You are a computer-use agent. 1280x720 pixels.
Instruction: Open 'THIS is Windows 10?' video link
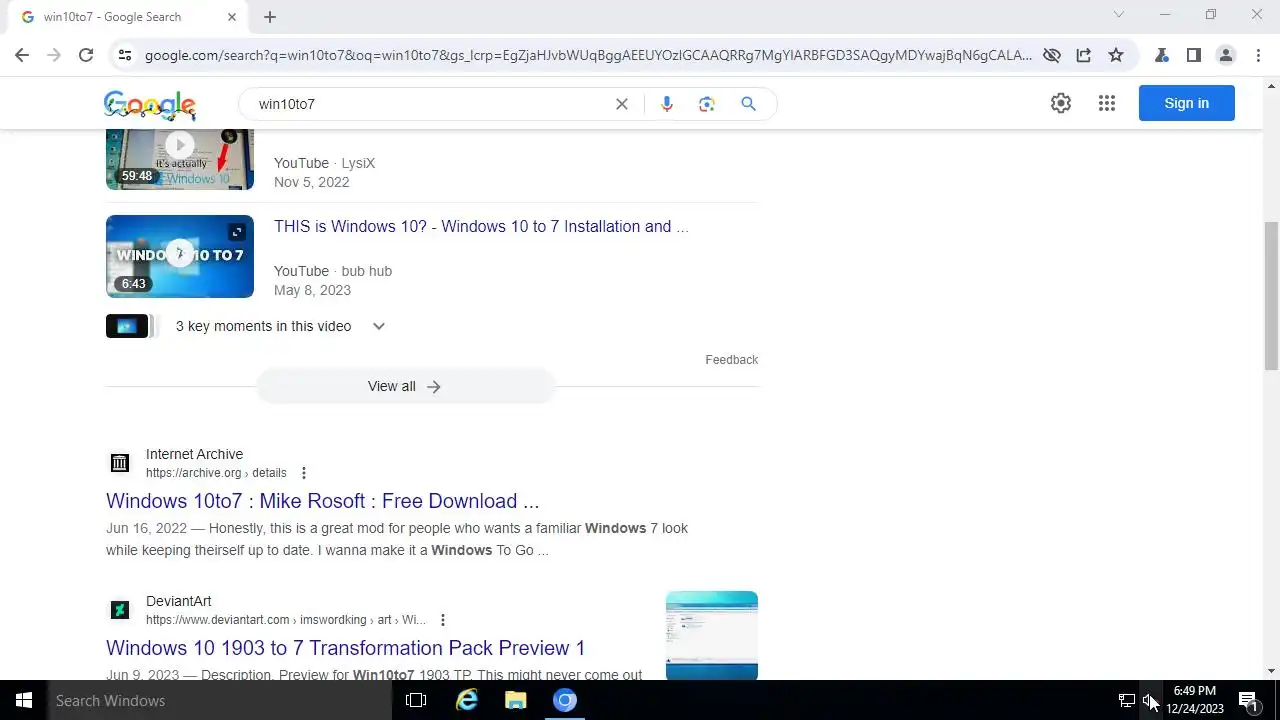click(x=481, y=227)
